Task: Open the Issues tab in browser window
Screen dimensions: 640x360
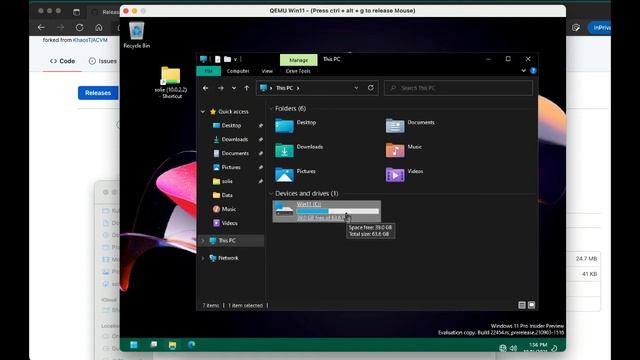Action: click(103, 61)
